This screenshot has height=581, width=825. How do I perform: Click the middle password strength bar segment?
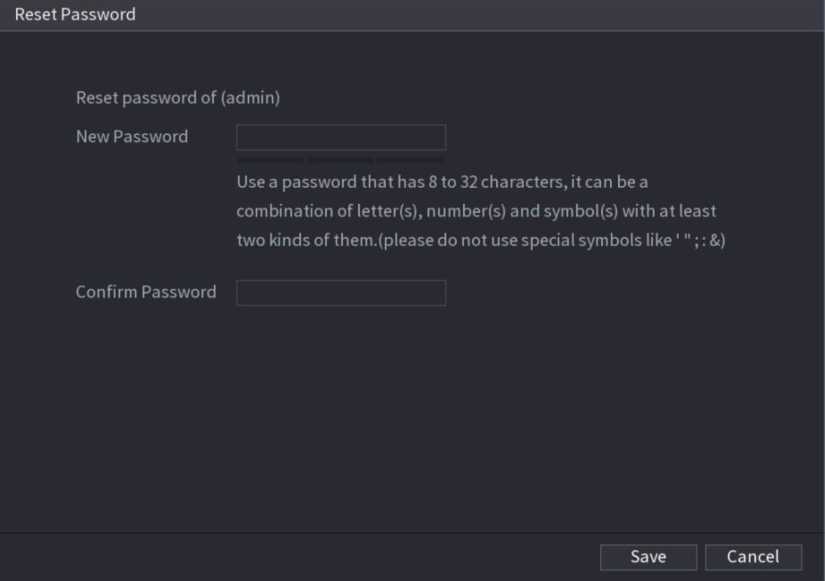click(340, 158)
